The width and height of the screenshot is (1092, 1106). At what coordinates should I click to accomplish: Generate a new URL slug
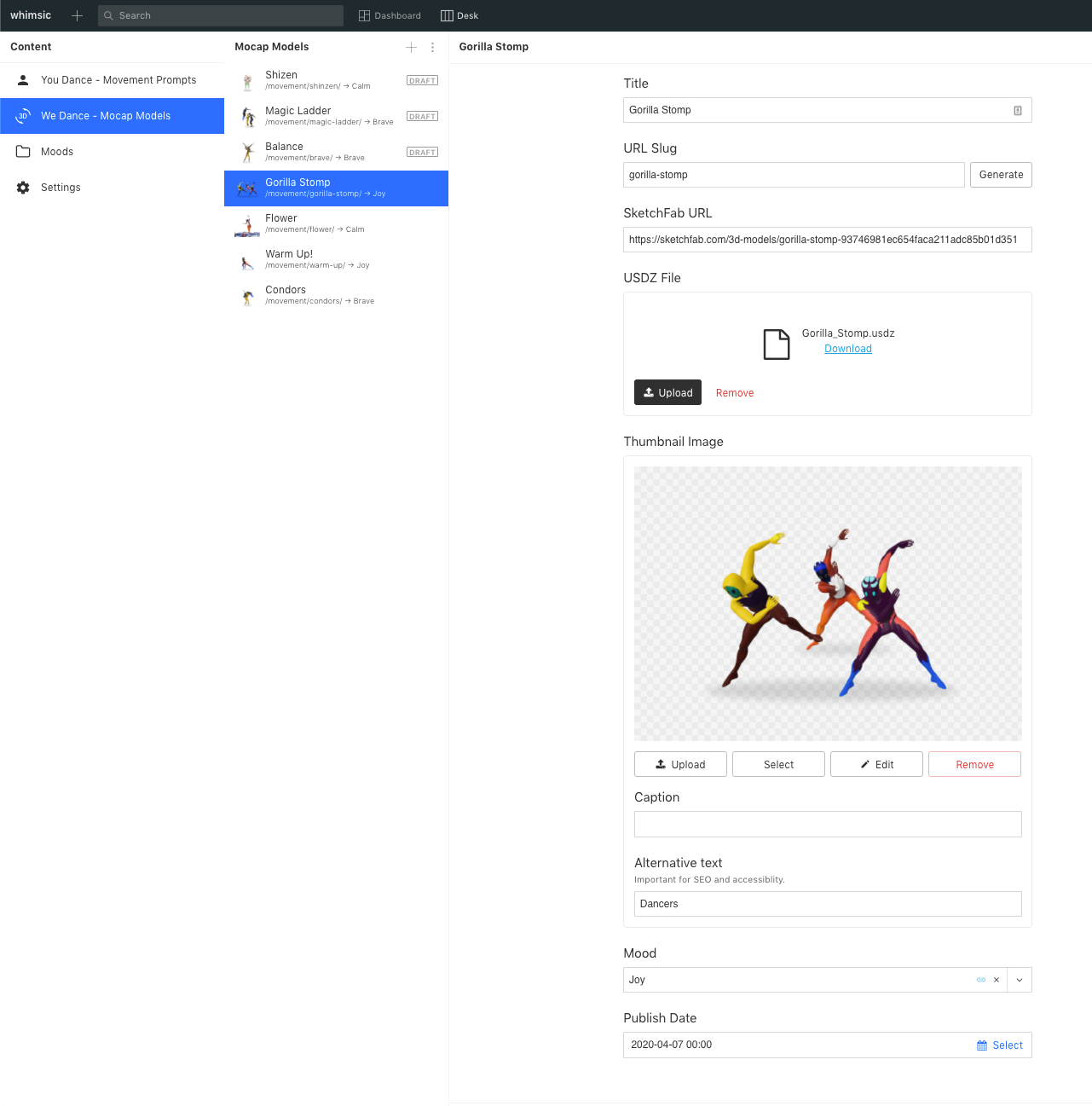pyautogui.click(x=1001, y=175)
